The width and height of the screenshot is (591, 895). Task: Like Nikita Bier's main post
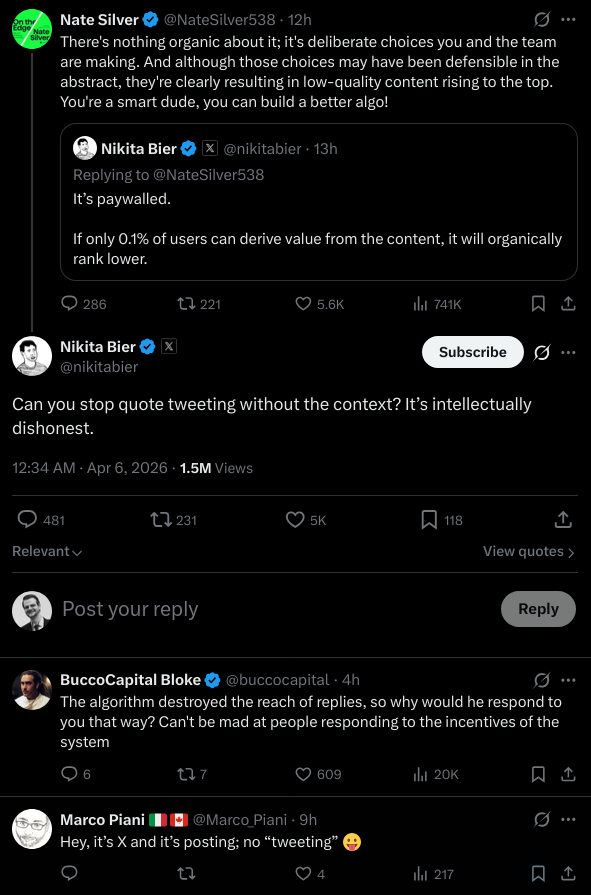pos(294,519)
